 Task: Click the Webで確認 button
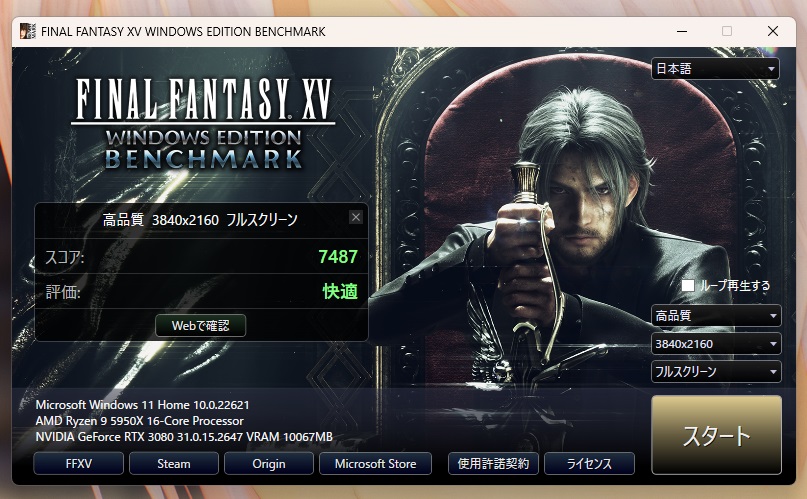coord(201,326)
